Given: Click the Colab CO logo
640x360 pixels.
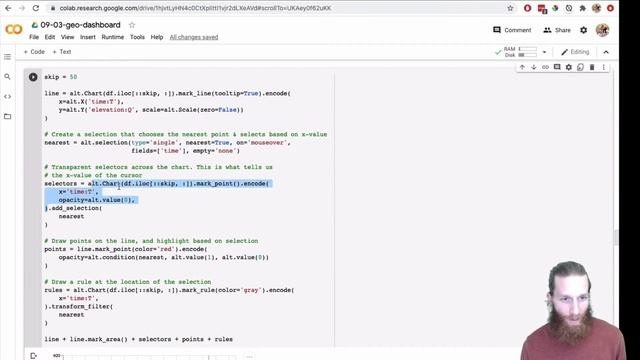Looking at the screenshot, I should 13,29.
